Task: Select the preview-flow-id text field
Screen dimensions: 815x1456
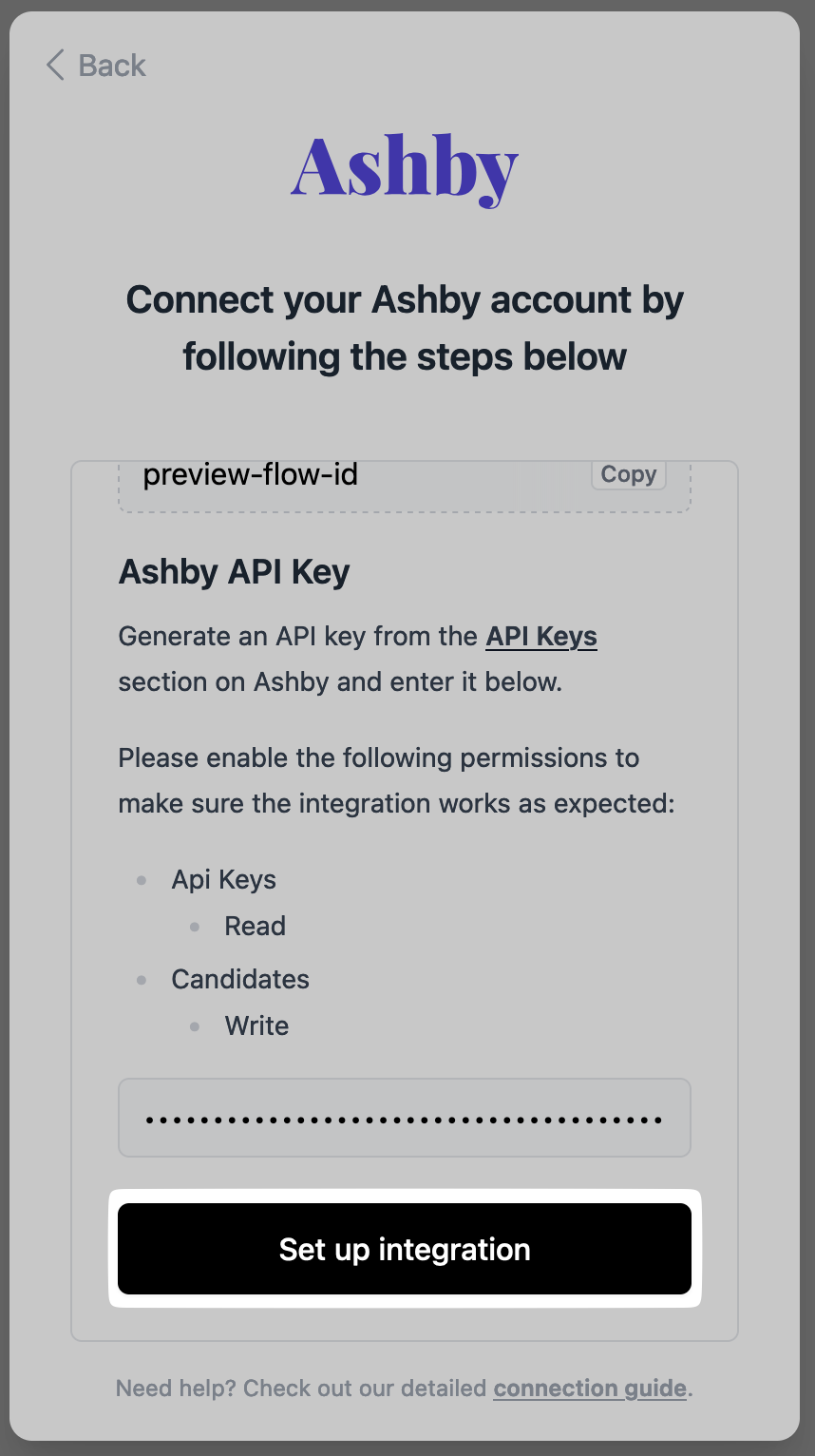Action: click(351, 475)
